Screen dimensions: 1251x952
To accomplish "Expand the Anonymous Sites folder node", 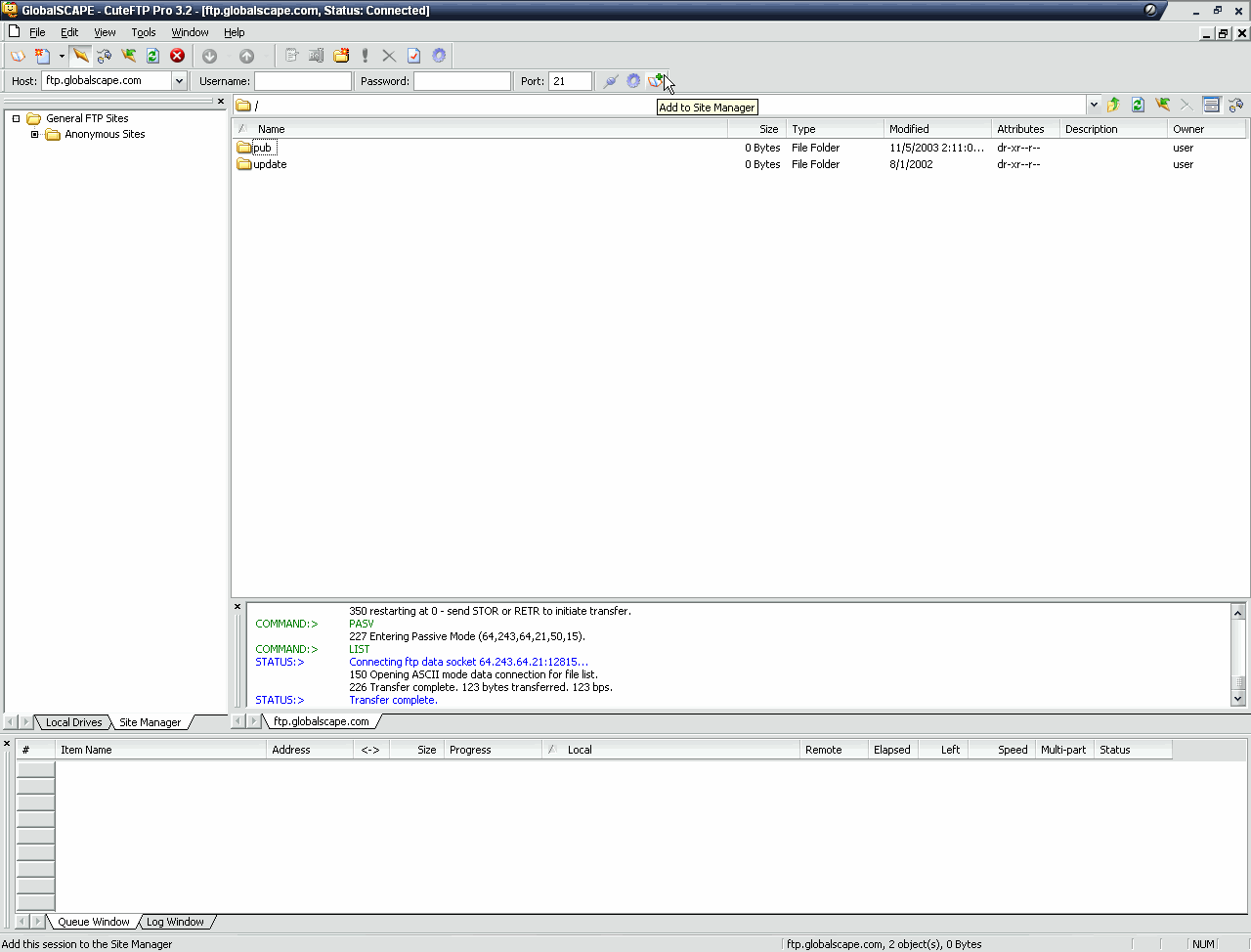I will [x=34, y=135].
